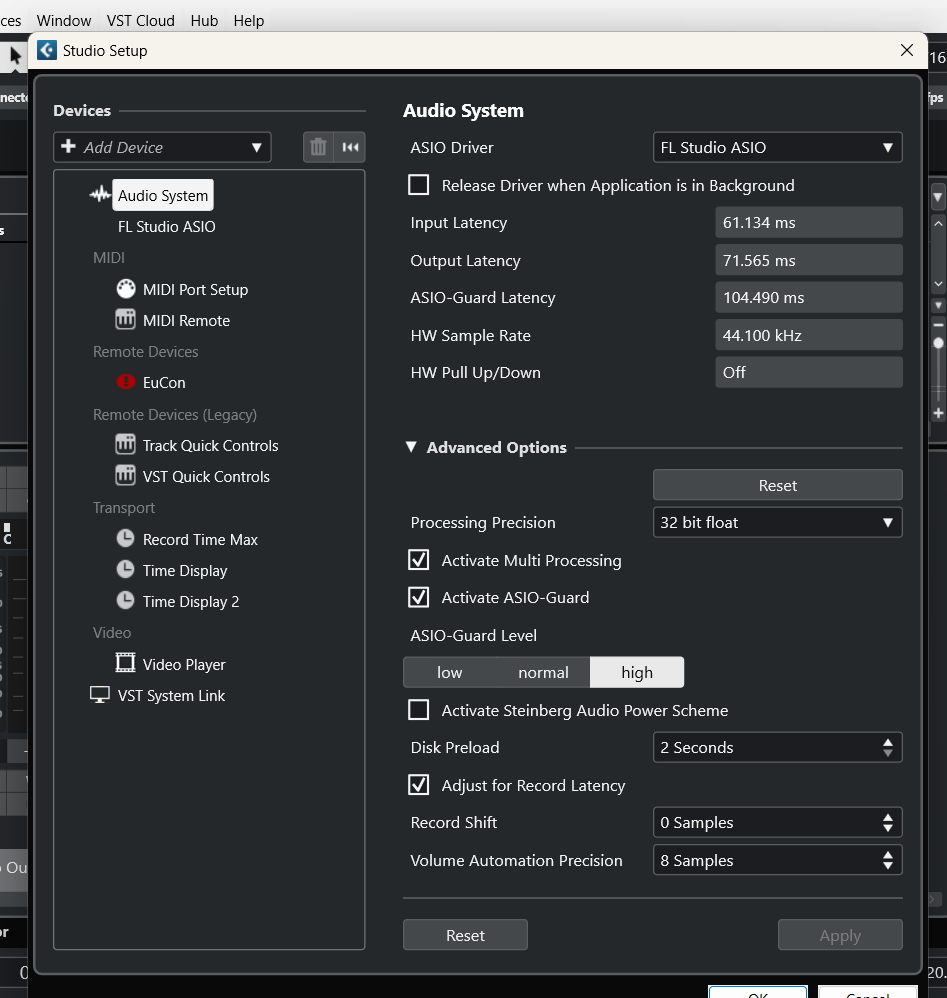Click Reset button under Advanced Options

[x=777, y=485]
